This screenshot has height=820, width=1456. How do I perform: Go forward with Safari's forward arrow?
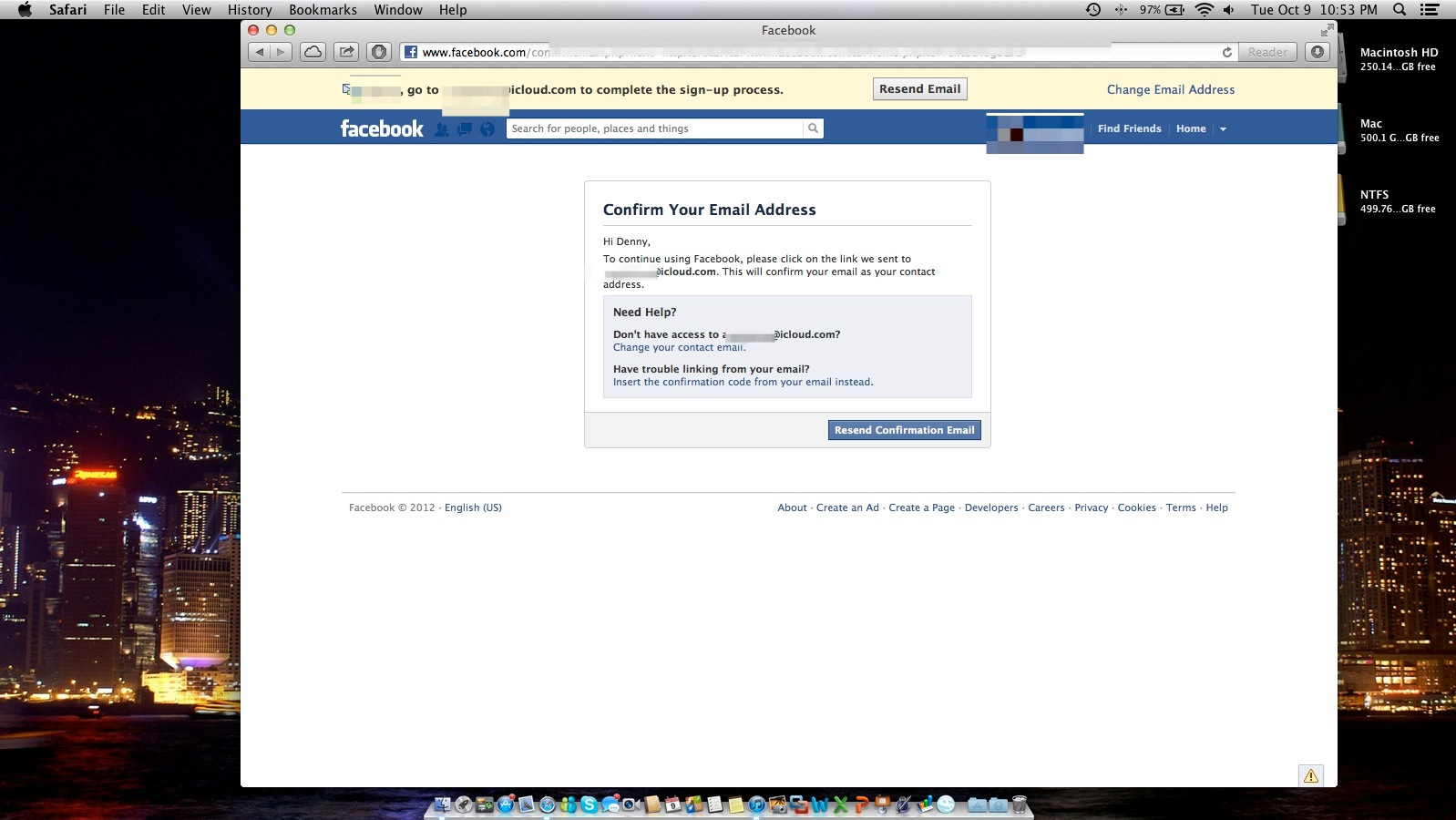pyautogui.click(x=282, y=52)
